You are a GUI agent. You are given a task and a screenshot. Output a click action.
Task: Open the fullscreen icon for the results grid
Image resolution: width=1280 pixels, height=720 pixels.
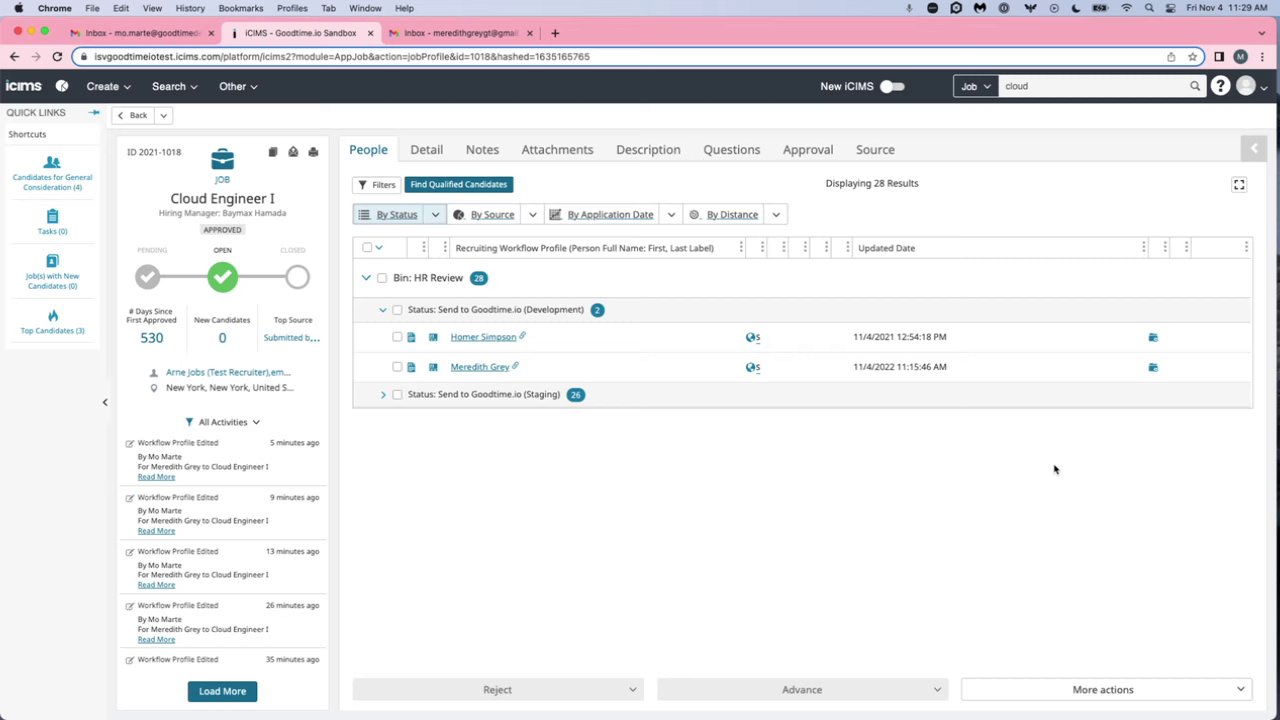[1239, 184]
